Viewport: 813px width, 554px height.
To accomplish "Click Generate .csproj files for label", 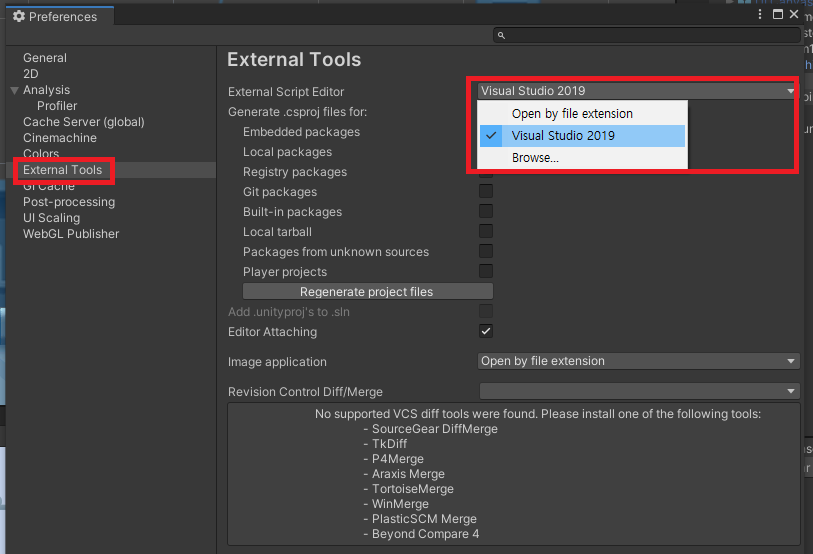I will (298, 112).
